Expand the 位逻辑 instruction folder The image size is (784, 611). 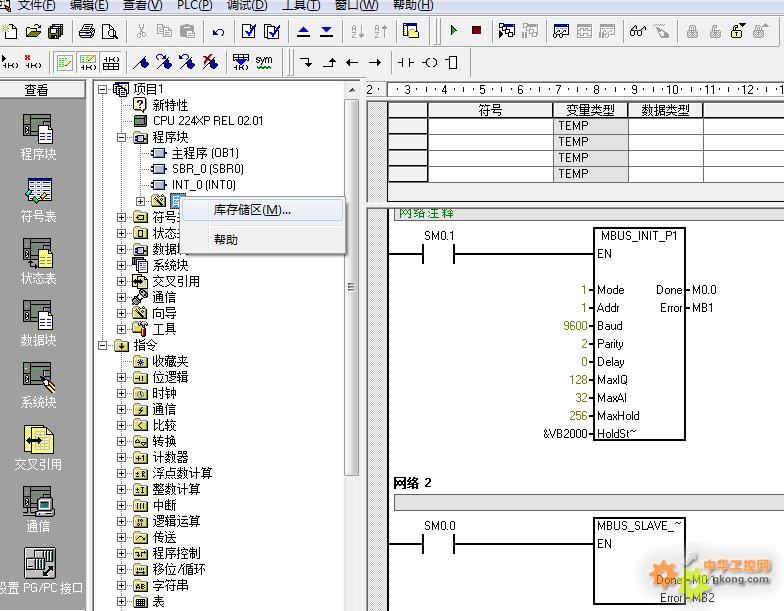(x=121, y=377)
